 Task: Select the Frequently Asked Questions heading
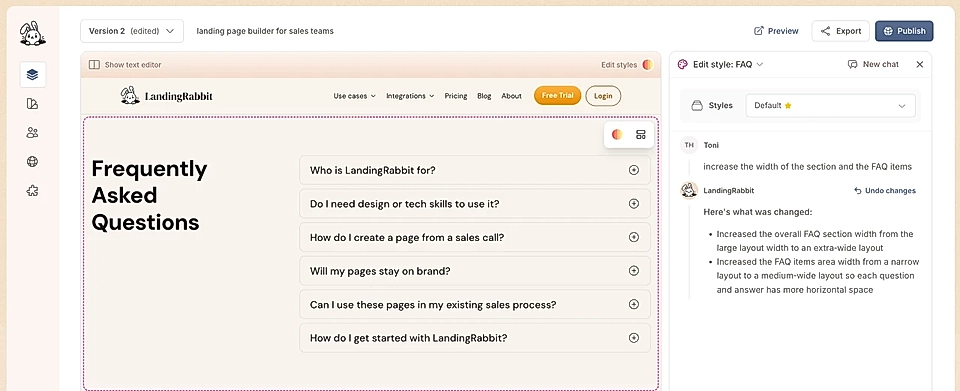point(149,195)
